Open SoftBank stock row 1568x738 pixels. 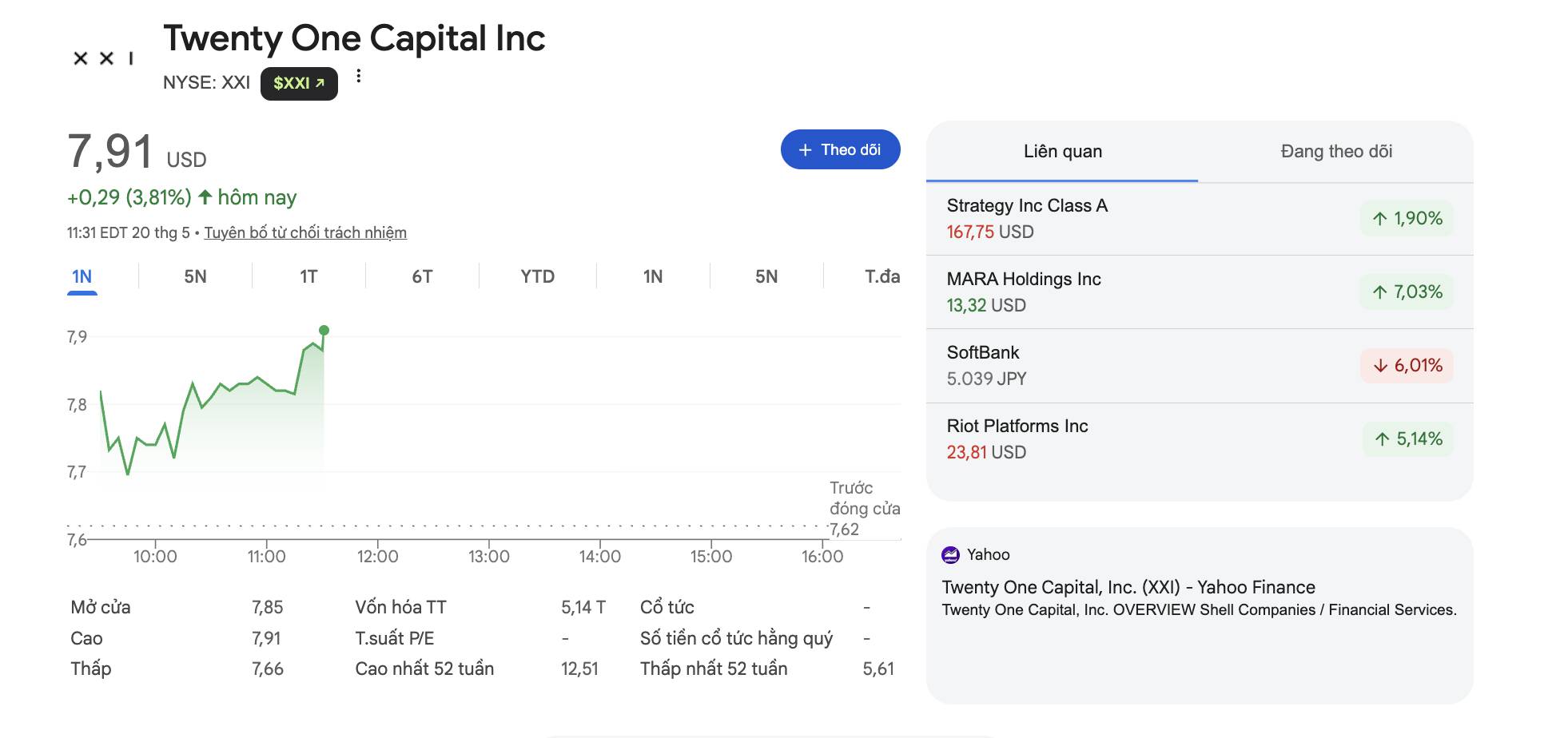click(1200, 366)
